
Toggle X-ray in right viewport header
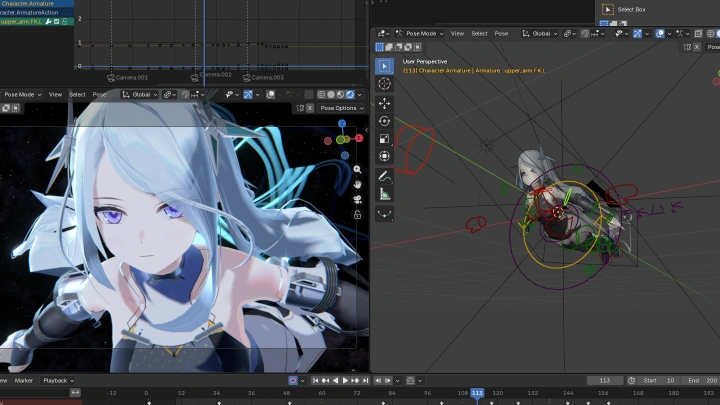[698, 34]
